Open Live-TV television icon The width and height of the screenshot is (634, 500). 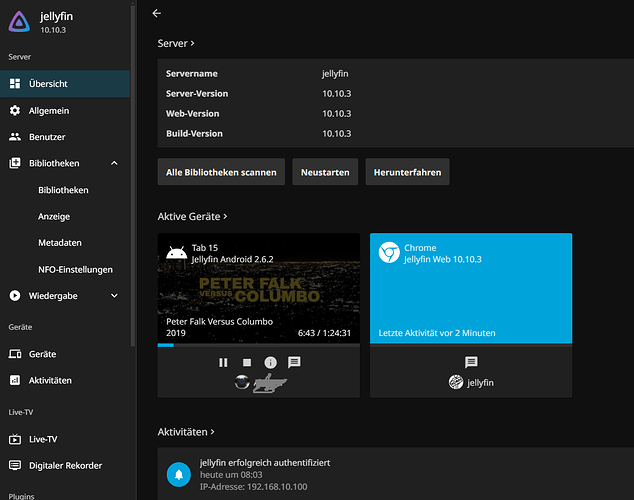point(15,439)
